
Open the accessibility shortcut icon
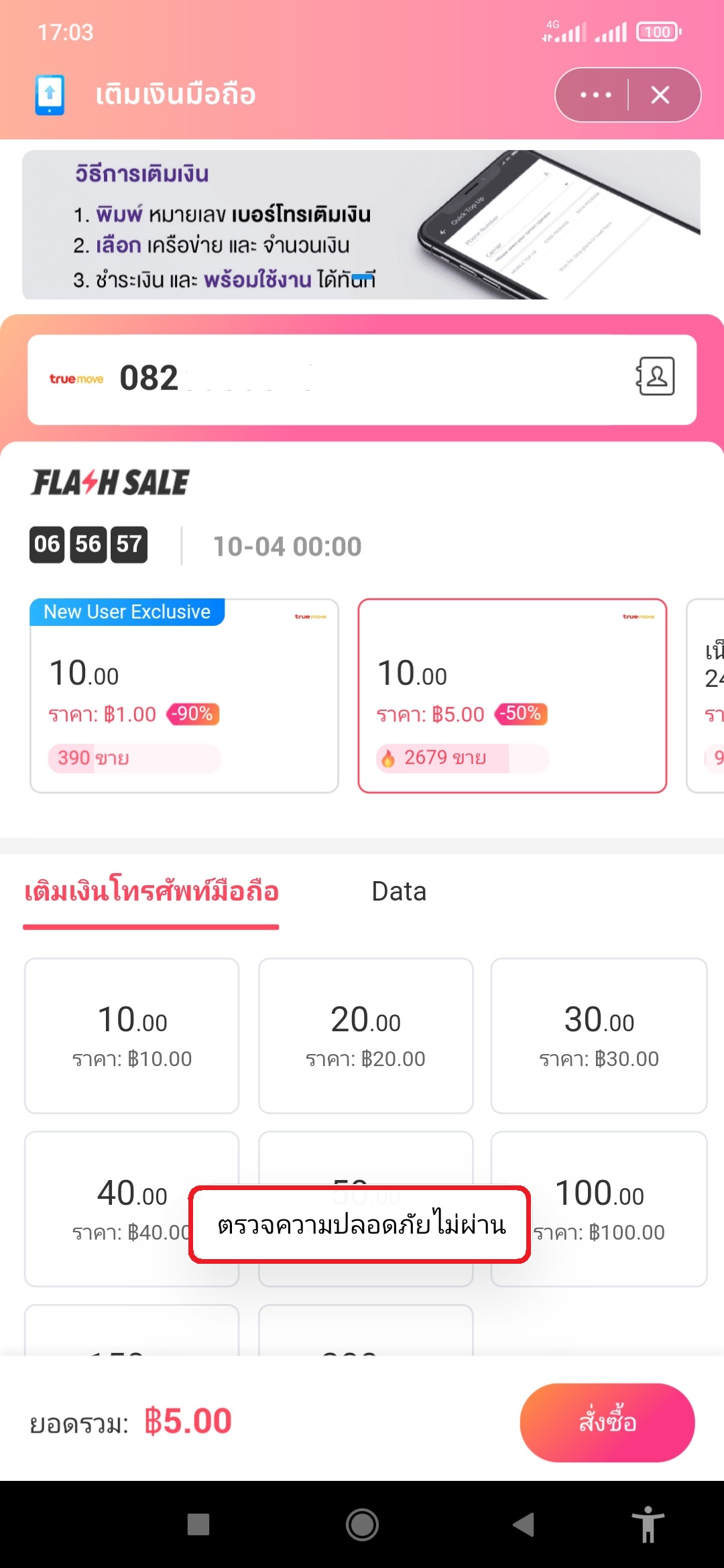click(x=648, y=1524)
